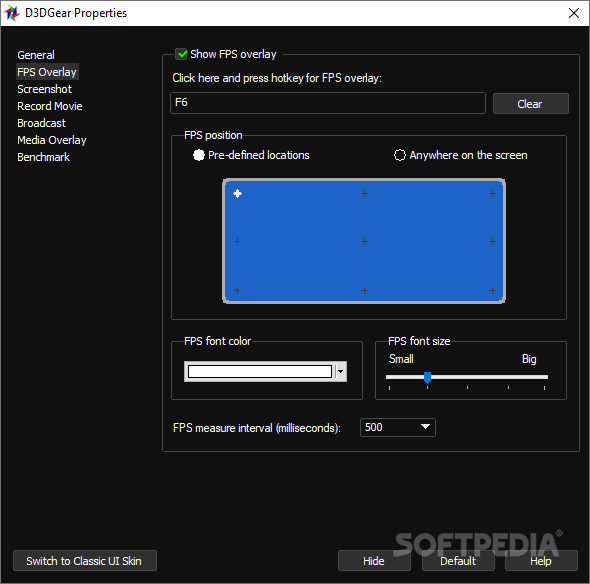
Task: Select the bottom-right FPS position marker
Action: coord(492,290)
